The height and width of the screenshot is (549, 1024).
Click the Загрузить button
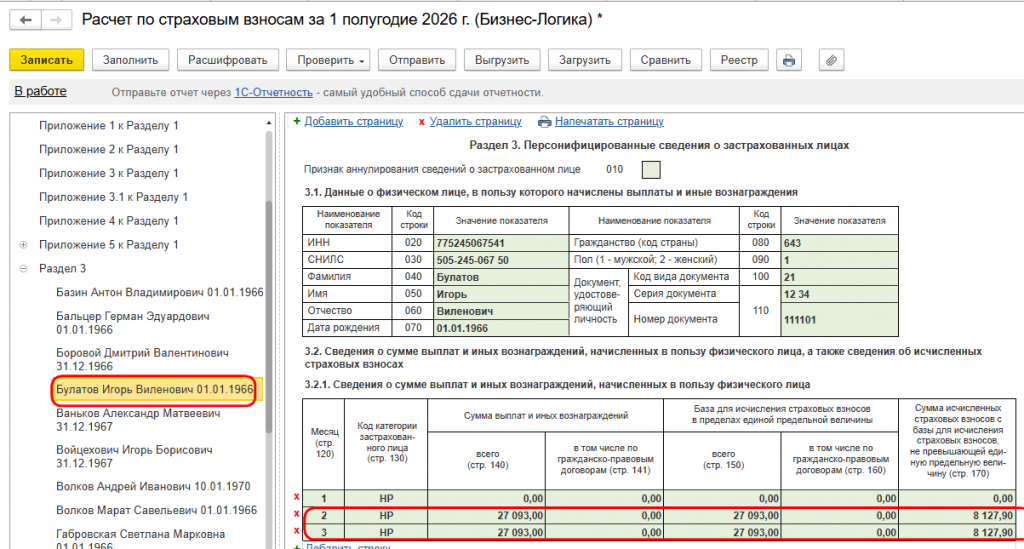pyautogui.click(x=584, y=60)
